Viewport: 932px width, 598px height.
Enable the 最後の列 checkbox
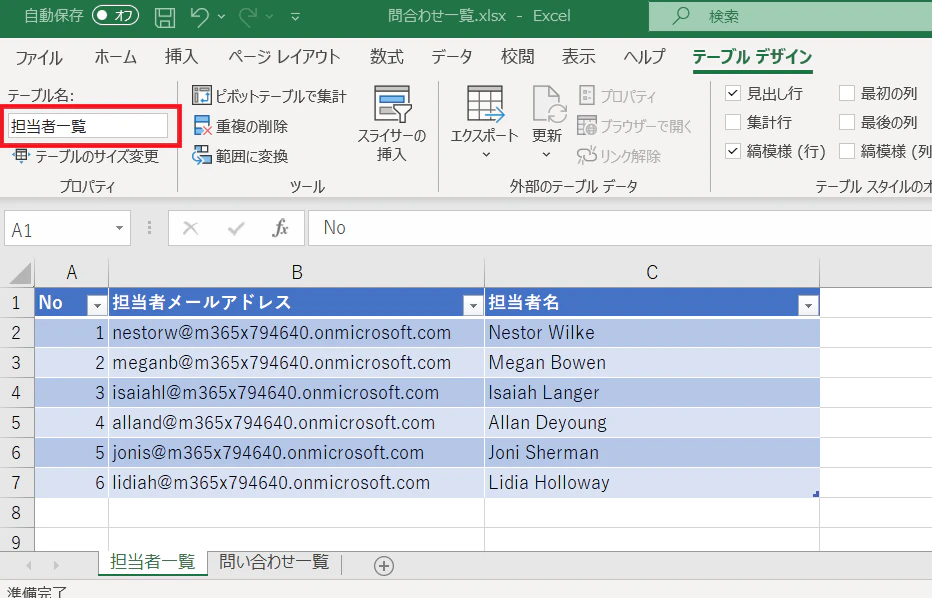(x=846, y=122)
